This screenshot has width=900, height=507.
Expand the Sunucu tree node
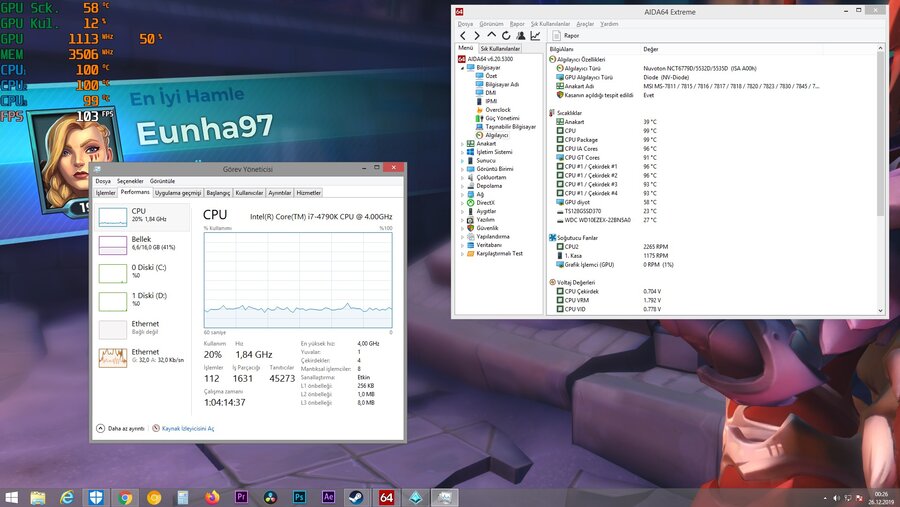coord(463,161)
